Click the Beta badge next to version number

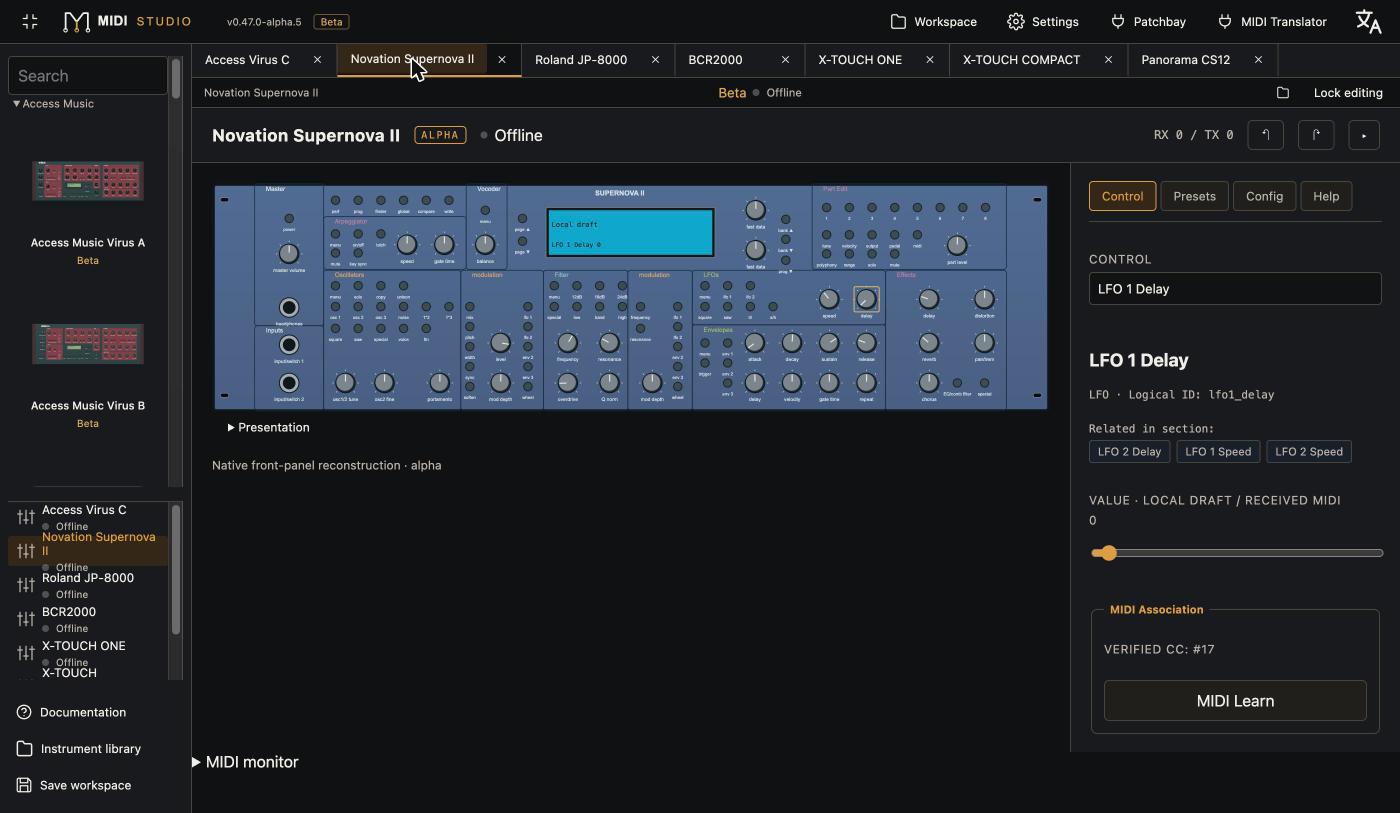pos(331,21)
